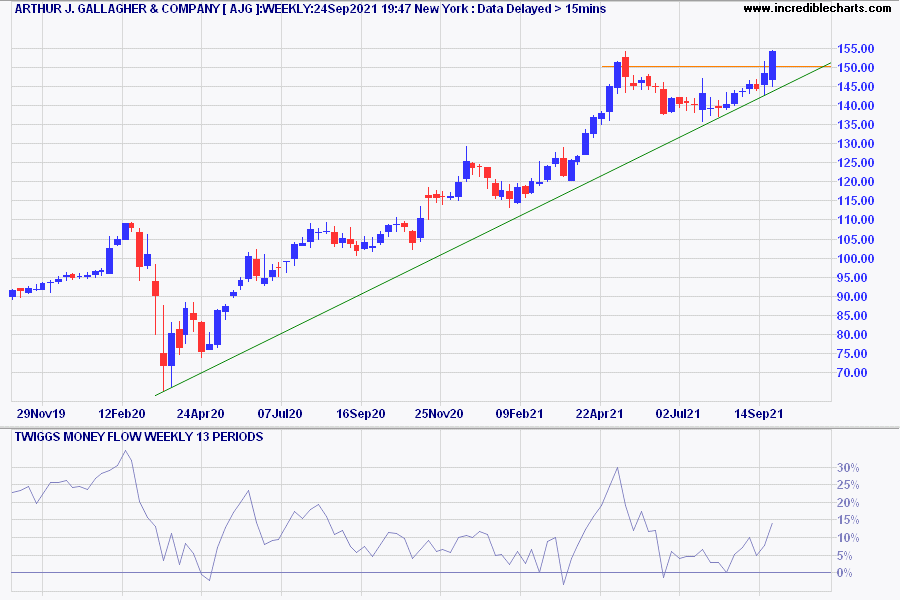The width and height of the screenshot is (900, 600).
Task: Click the 09Feb21 date label
Action: click(x=519, y=413)
